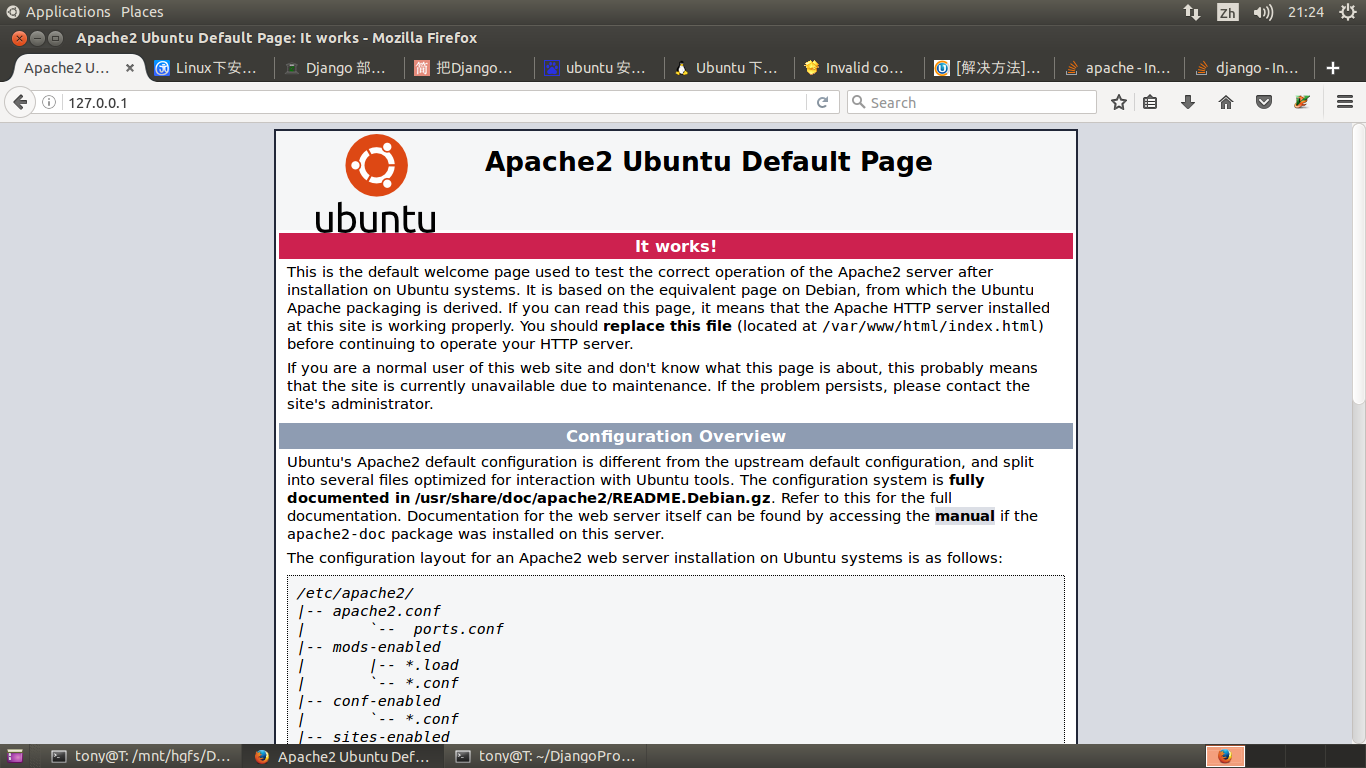
Task: Switch to the "把Django…" tab
Action: (x=467, y=68)
